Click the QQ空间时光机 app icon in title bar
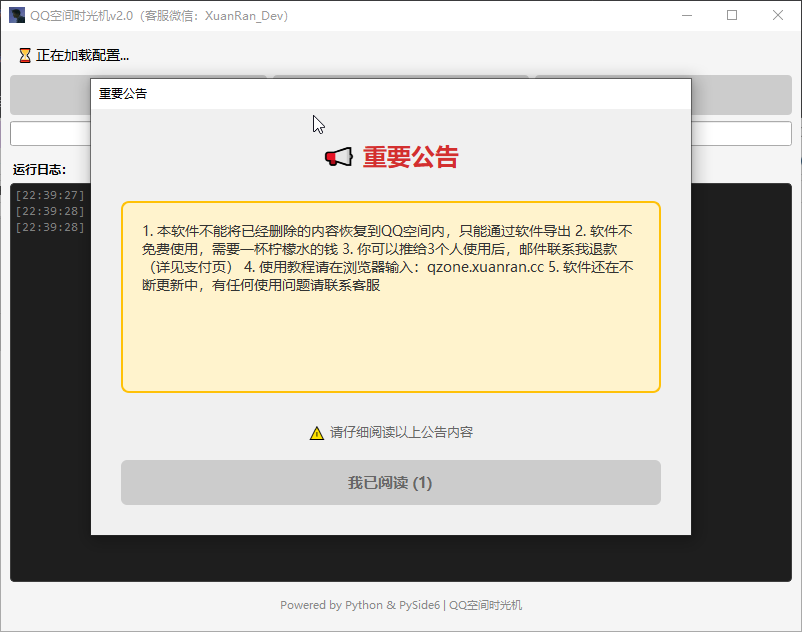Viewport: 802px width, 632px height. [17, 15]
